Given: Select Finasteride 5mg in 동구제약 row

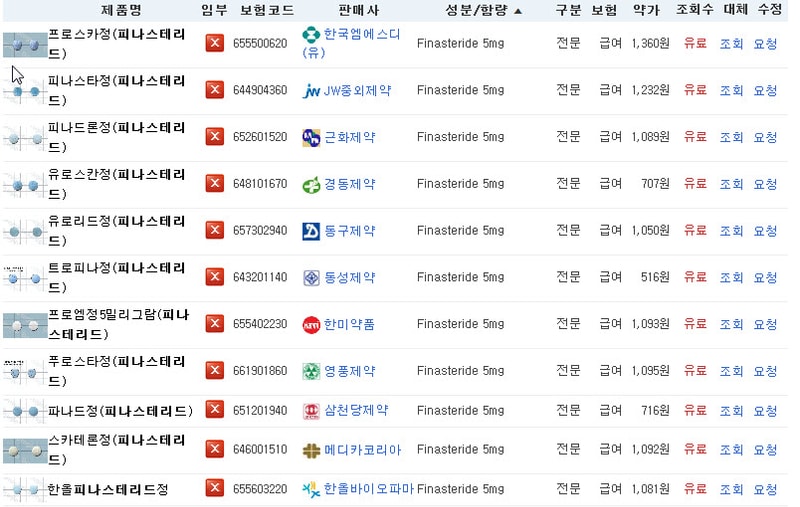Looking at the screenshot, I should pos(460,231).
